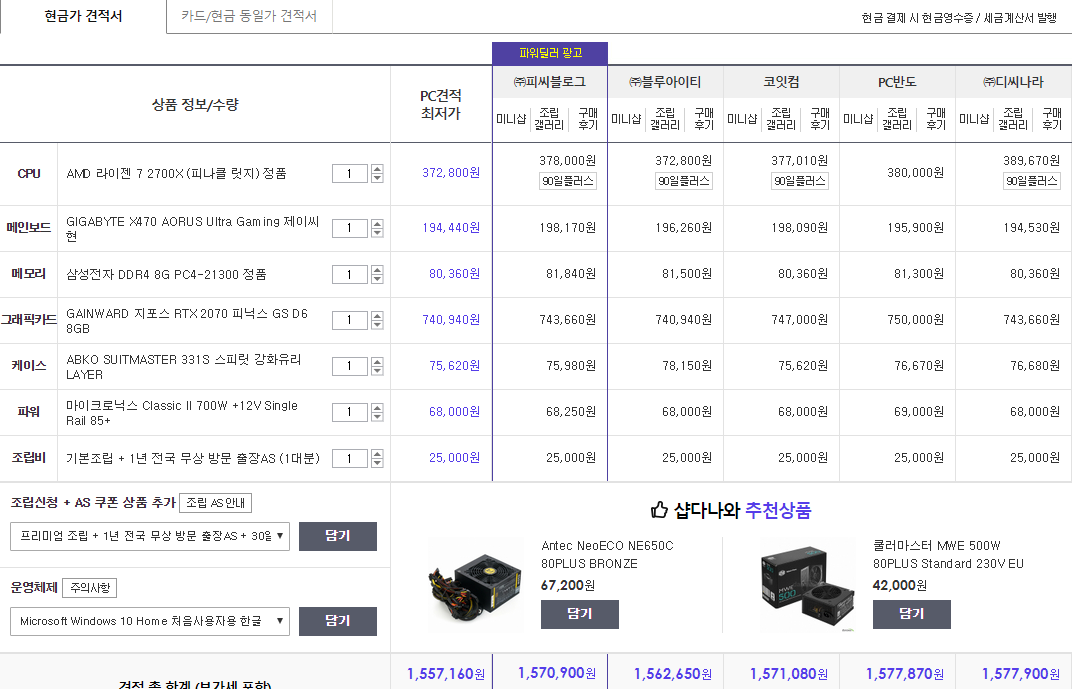
Task: Edit the mainboard quantity input field
Action: [350, 228]
